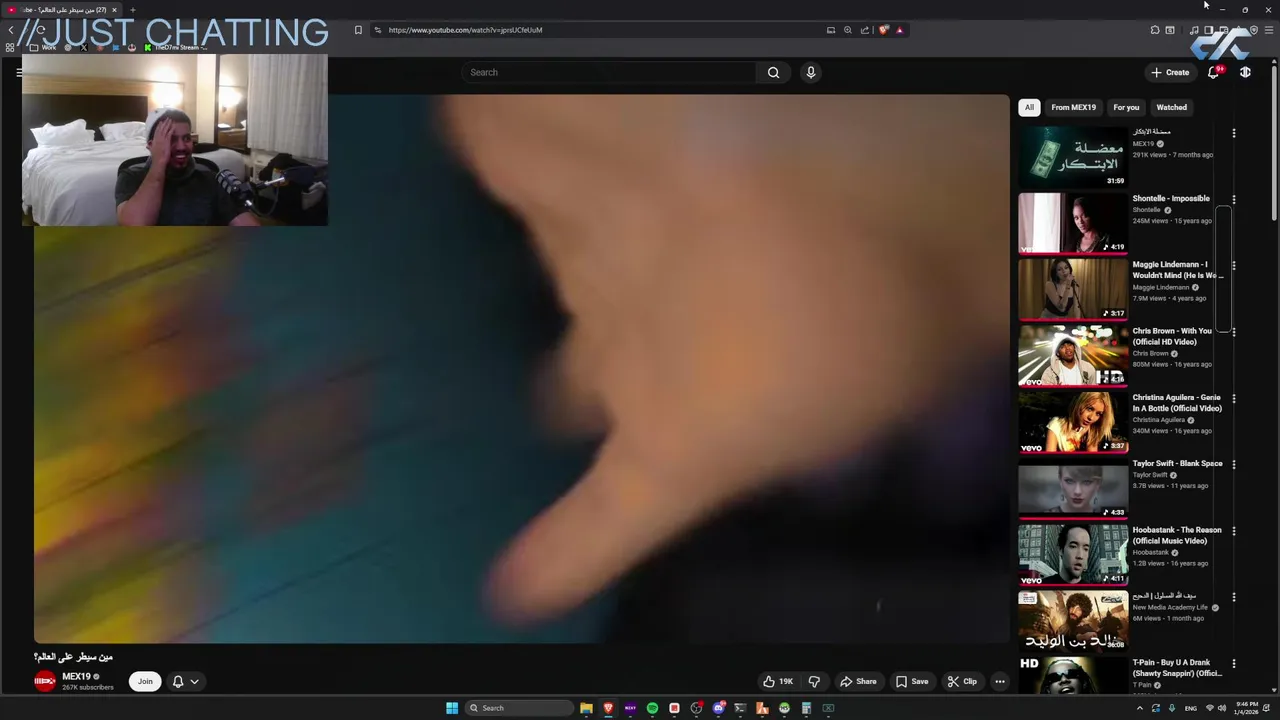This screenshot has height=720, width=1280.
Task: Save the video with the Save button
Action: click(912, 681)
